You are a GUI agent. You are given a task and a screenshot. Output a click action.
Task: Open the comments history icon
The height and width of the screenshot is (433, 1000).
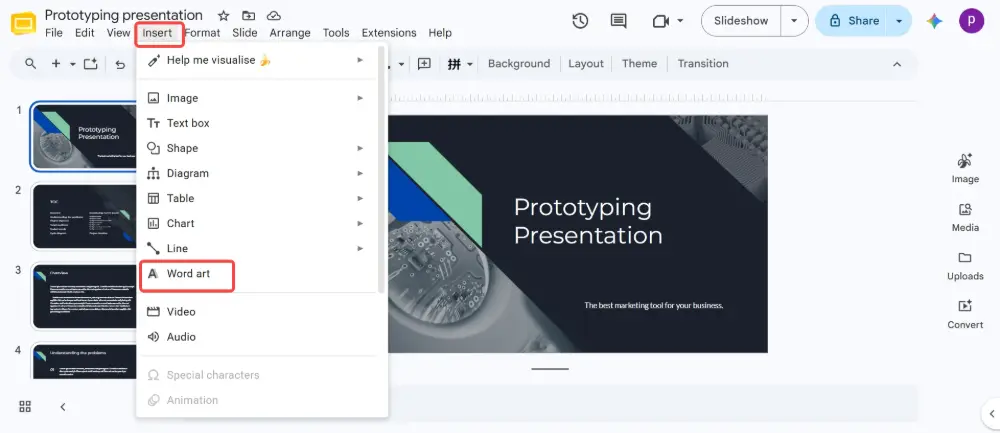click(x=618, y=21)
